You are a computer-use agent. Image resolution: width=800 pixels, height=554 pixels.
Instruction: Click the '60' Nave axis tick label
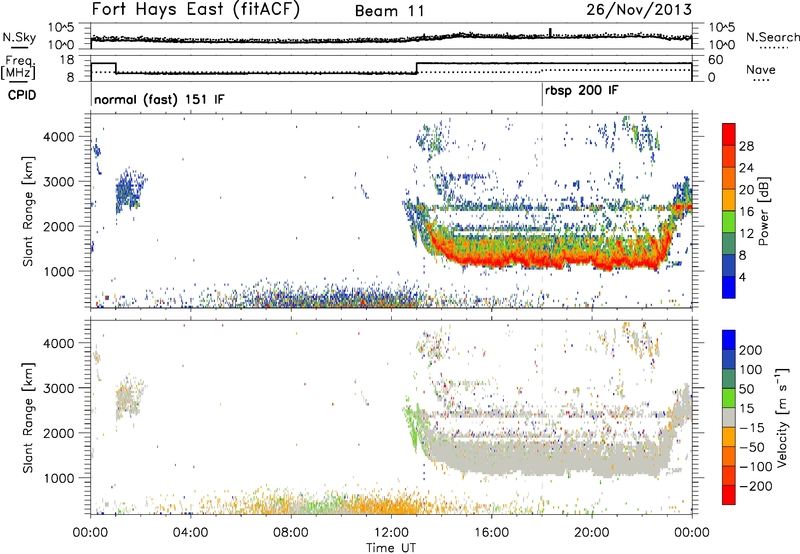(715, 60)
